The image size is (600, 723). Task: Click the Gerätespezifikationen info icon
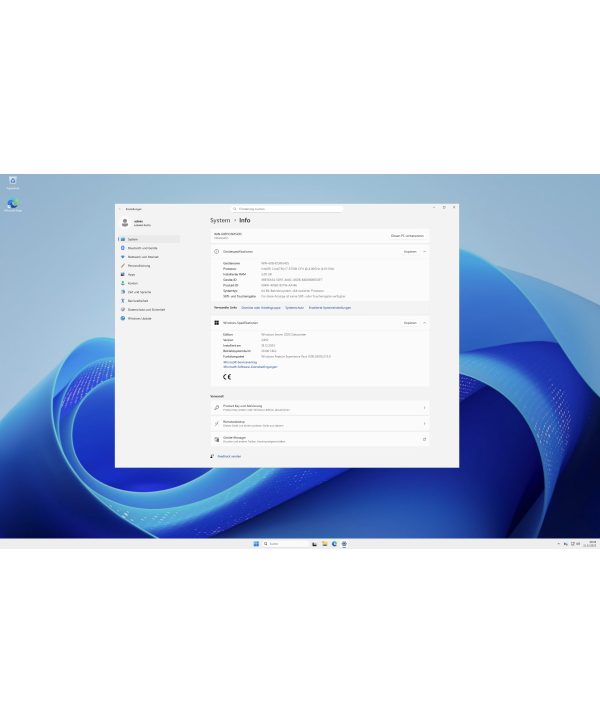tap(216, 252)
